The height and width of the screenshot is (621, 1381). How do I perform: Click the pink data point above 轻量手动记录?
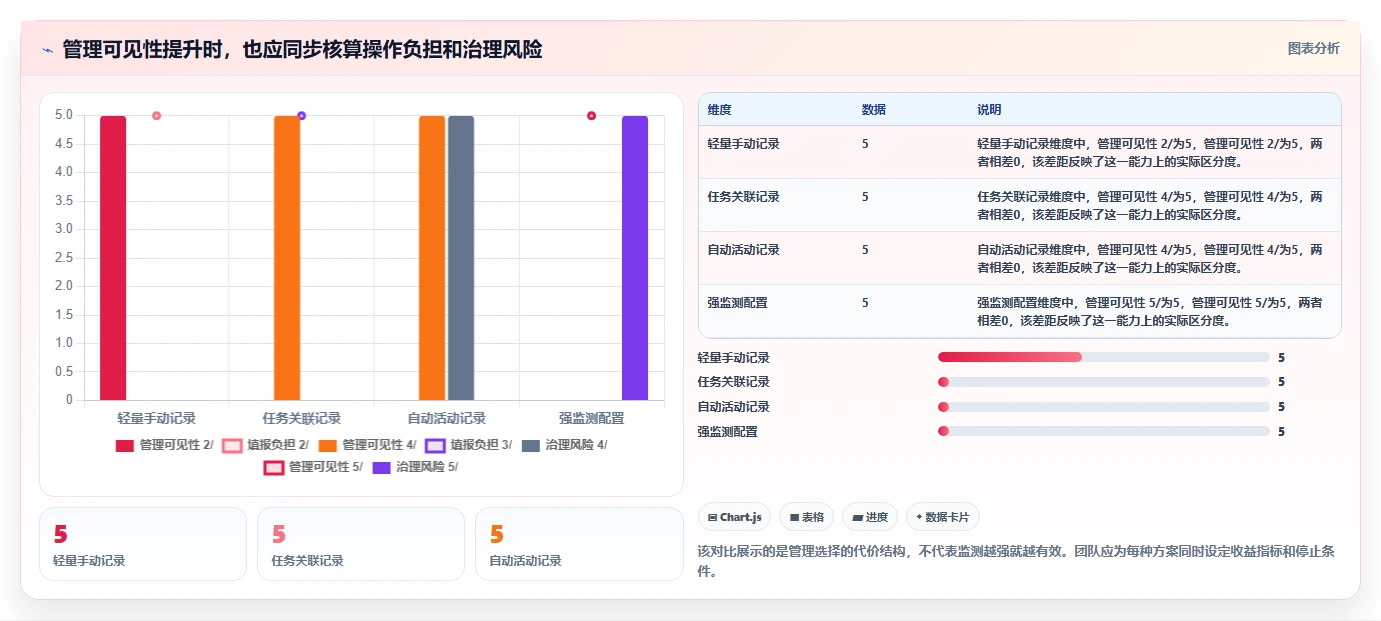[157, 116]
